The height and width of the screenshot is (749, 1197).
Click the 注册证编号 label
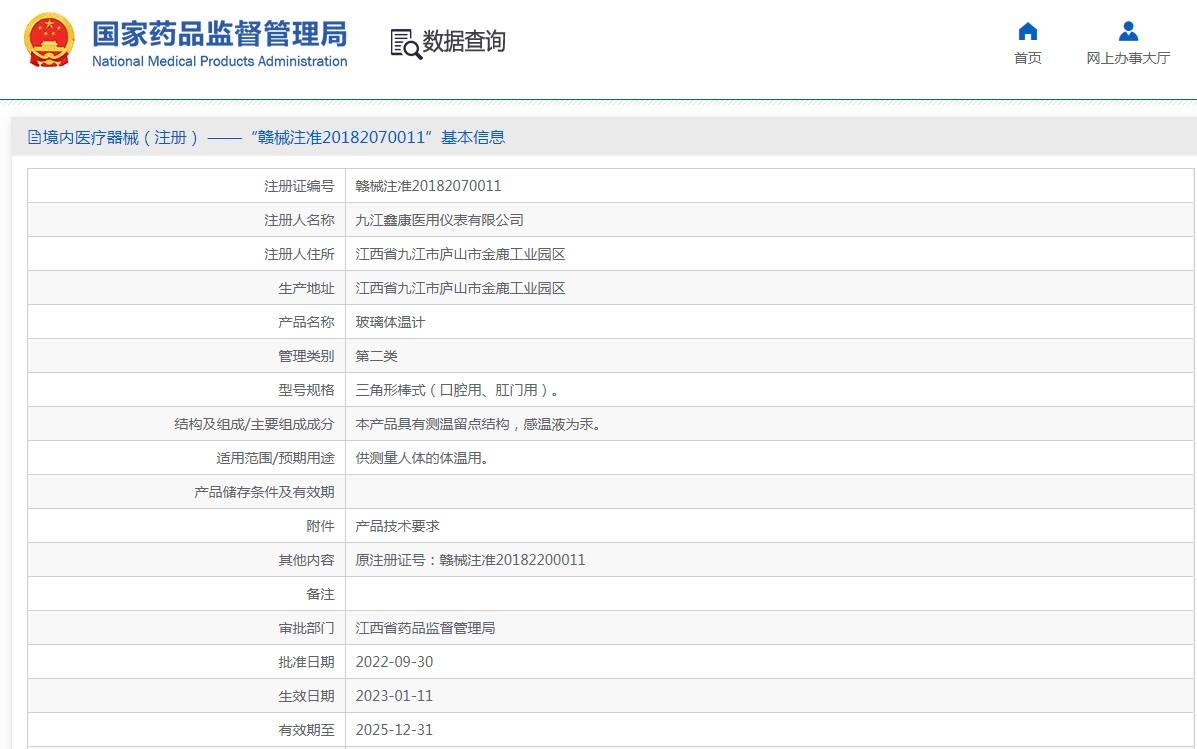[x=299, y=186]
